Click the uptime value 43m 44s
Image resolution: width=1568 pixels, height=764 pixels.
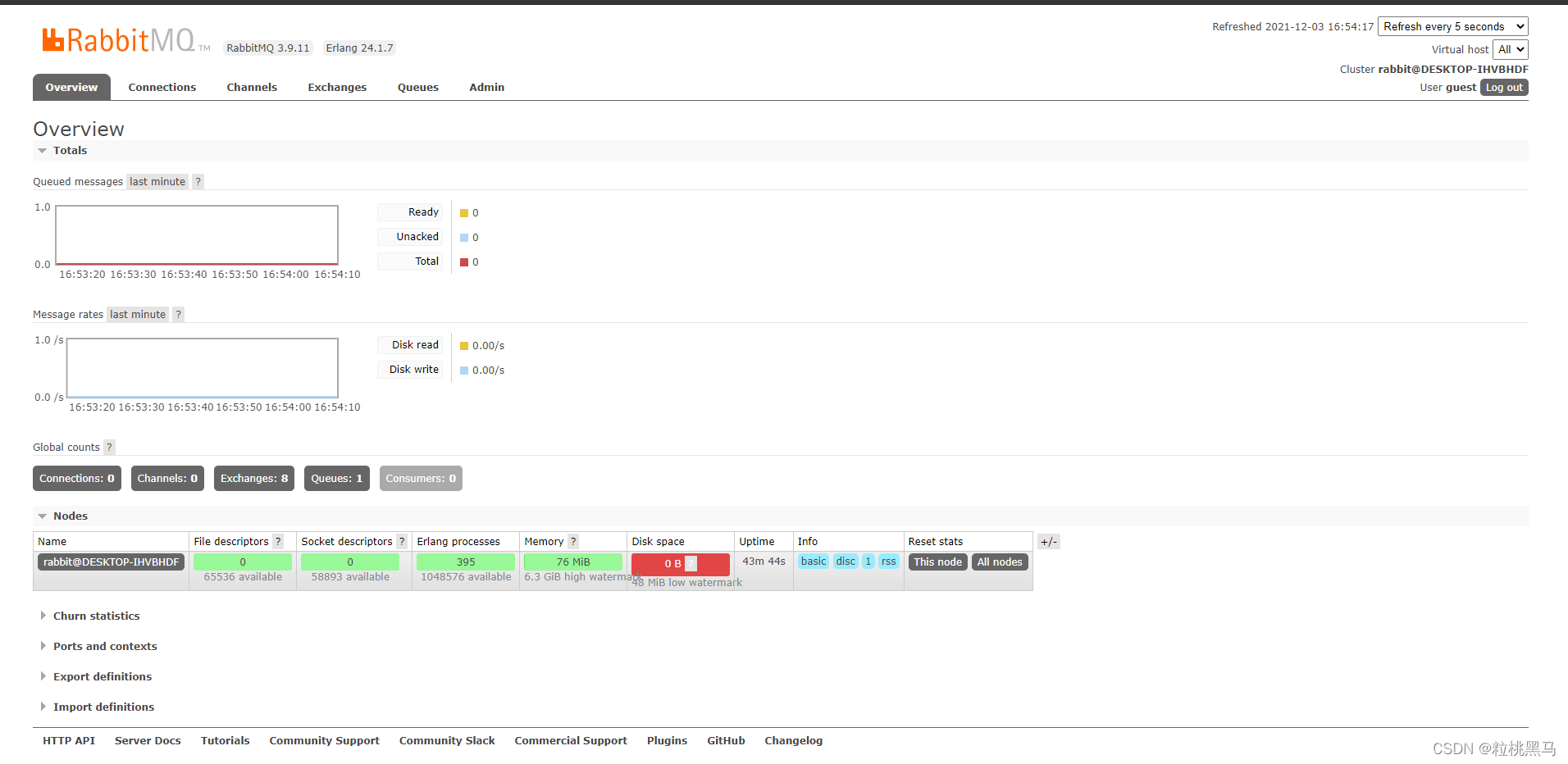click(x=764, y=562)
